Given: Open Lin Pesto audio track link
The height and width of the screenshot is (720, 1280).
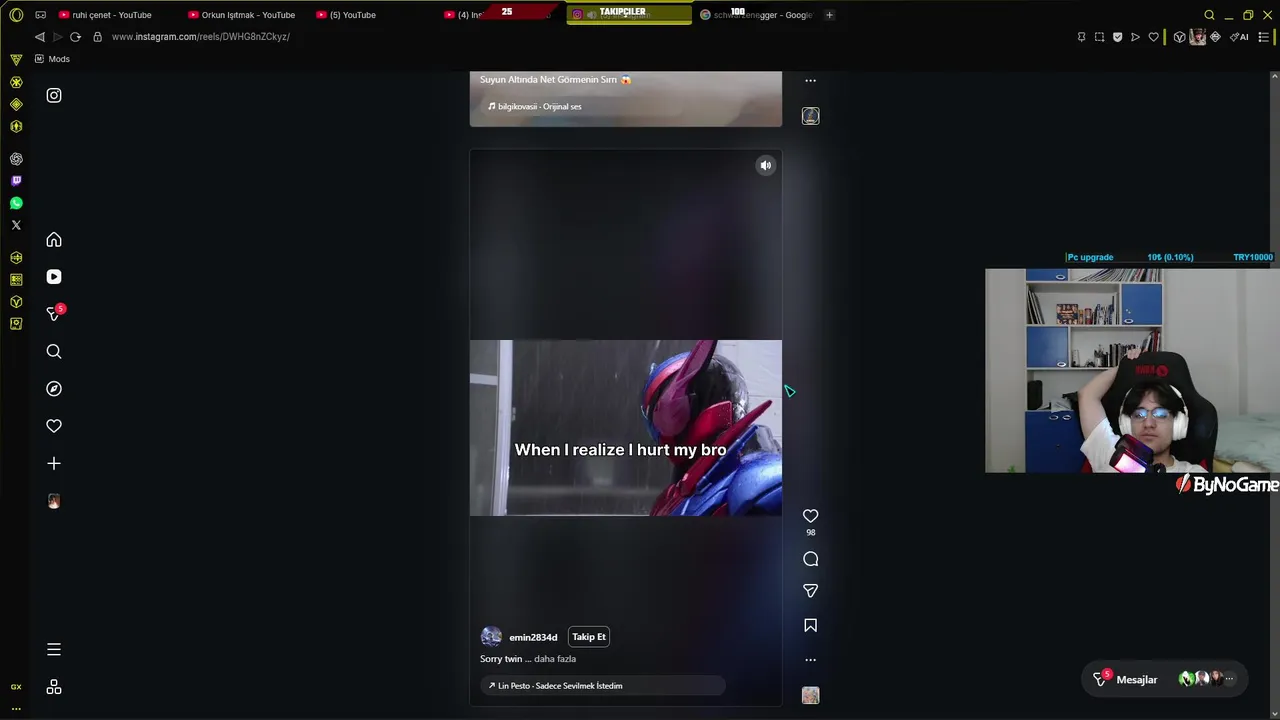Looking at the screenshot, I should coord(603,686).
